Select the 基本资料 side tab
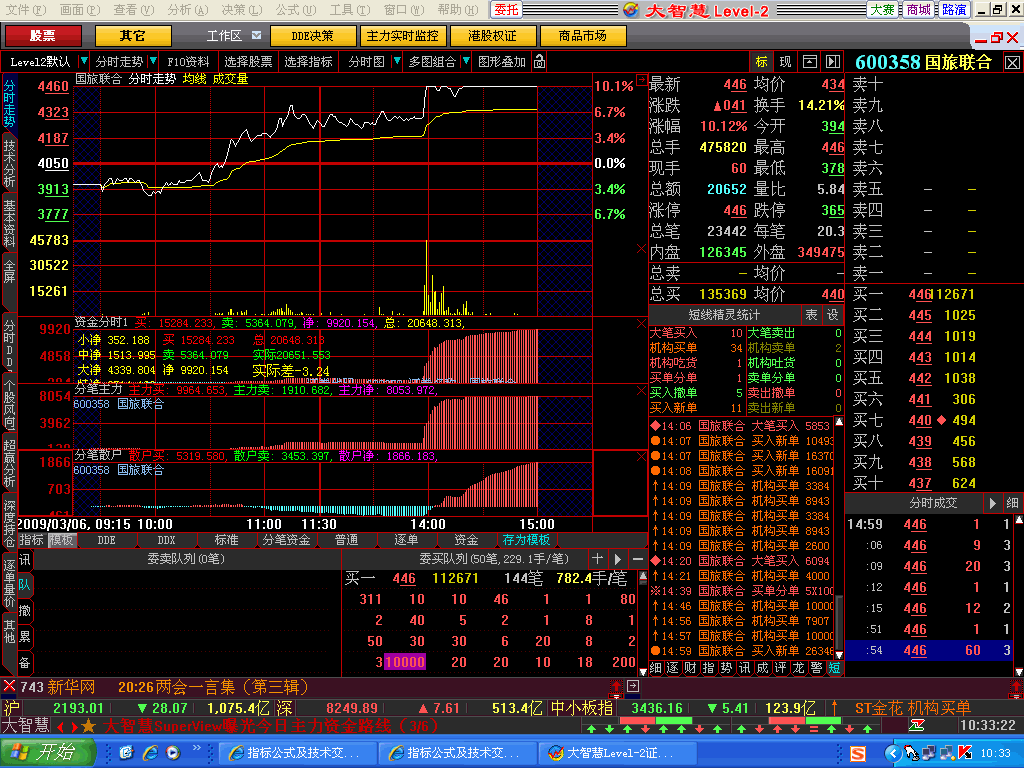The width and height of the screenshot is (1024, 768). coord(9,223)
